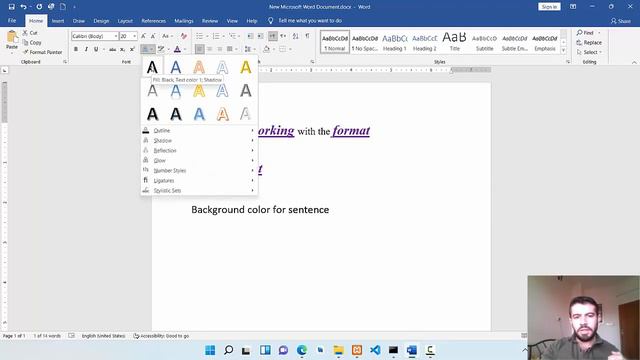Click the Share button
Viewport: 640px width, 360px height.
620,21
